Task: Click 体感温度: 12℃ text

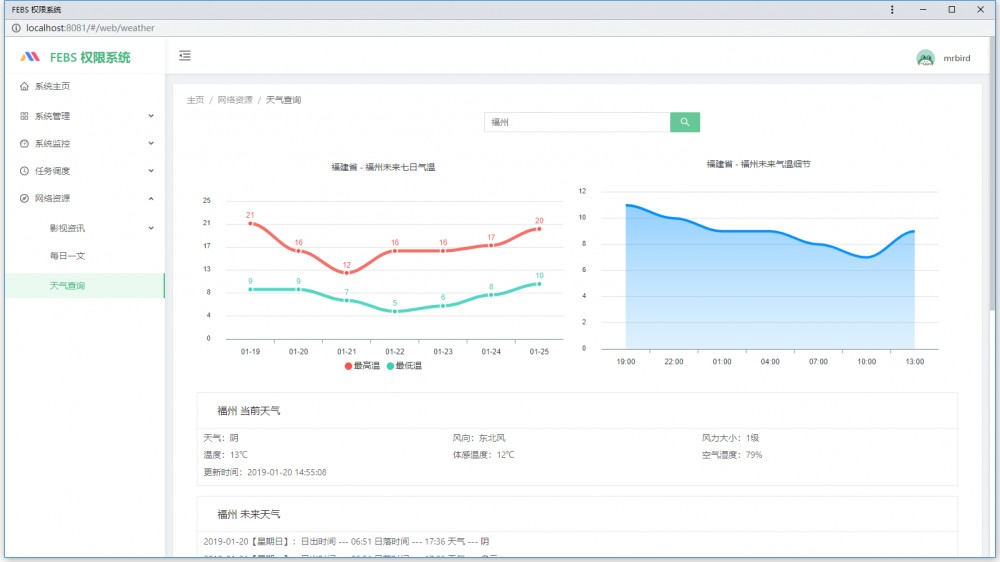Action: [483, 455]
